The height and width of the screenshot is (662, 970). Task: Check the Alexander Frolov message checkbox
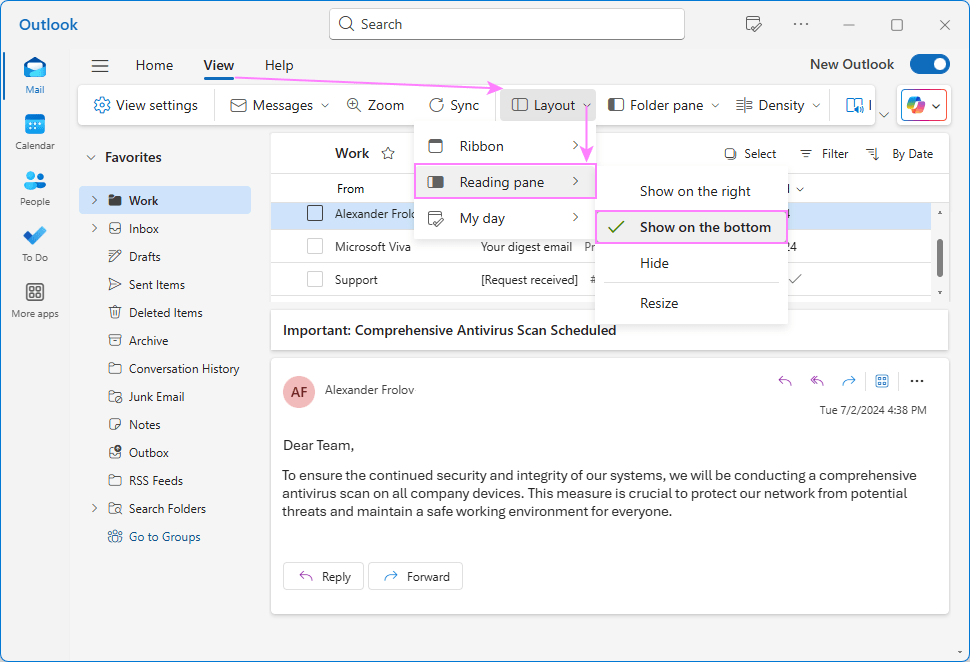[315, 213]
